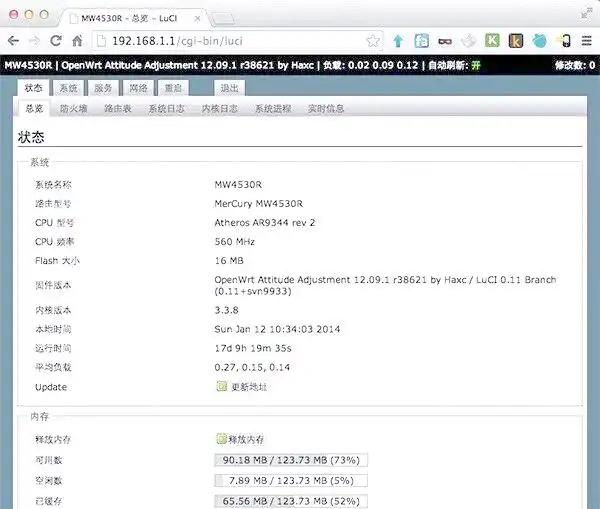Image resolution: width=600 pixels, height=509 pixels.
Task: Open a new tab with the blank tab button
Action: click(223, 18)
